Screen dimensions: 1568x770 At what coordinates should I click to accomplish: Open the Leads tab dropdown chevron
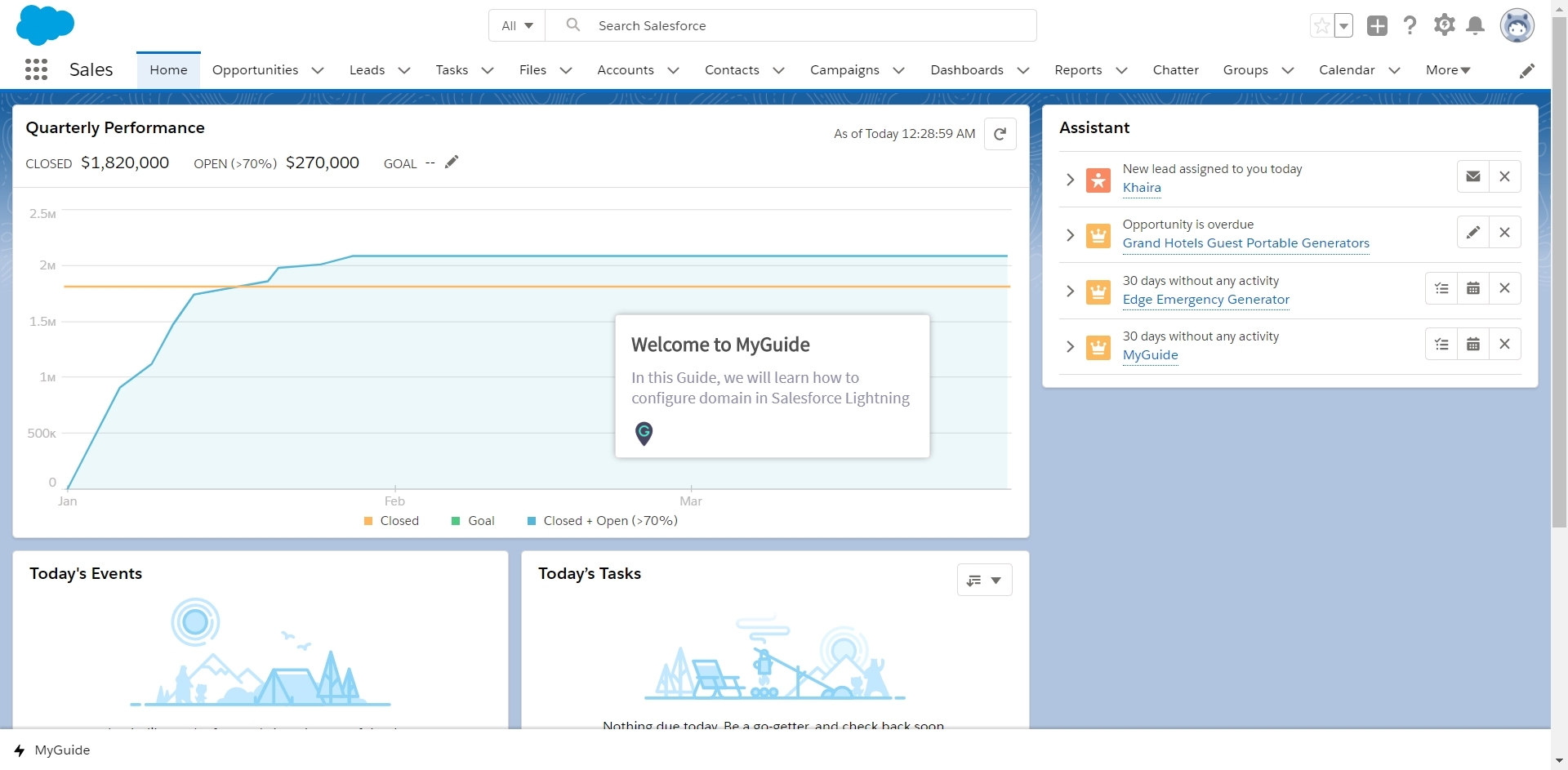pyautogui.click(x=403, y=70)
